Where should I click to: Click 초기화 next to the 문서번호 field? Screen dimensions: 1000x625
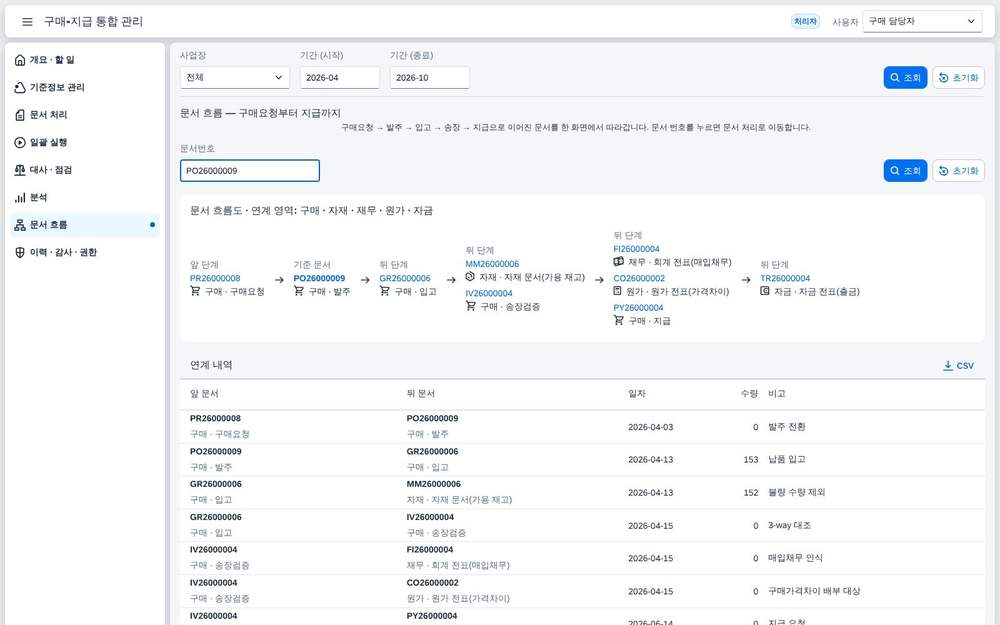[959, 171]
